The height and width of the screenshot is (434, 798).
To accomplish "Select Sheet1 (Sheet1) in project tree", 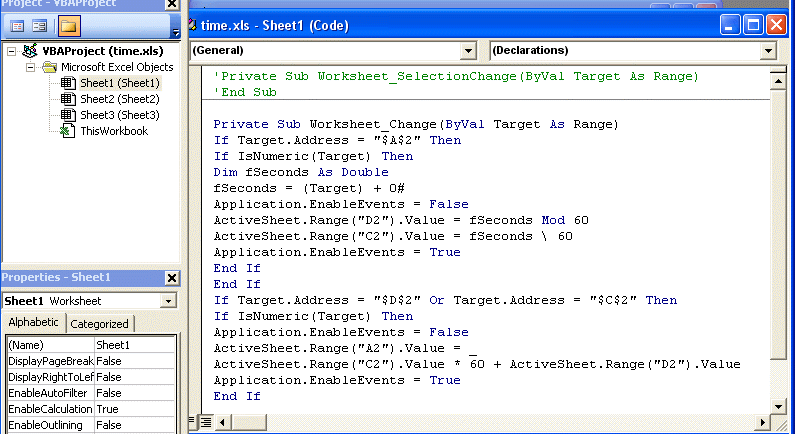I will coord(120,83).
